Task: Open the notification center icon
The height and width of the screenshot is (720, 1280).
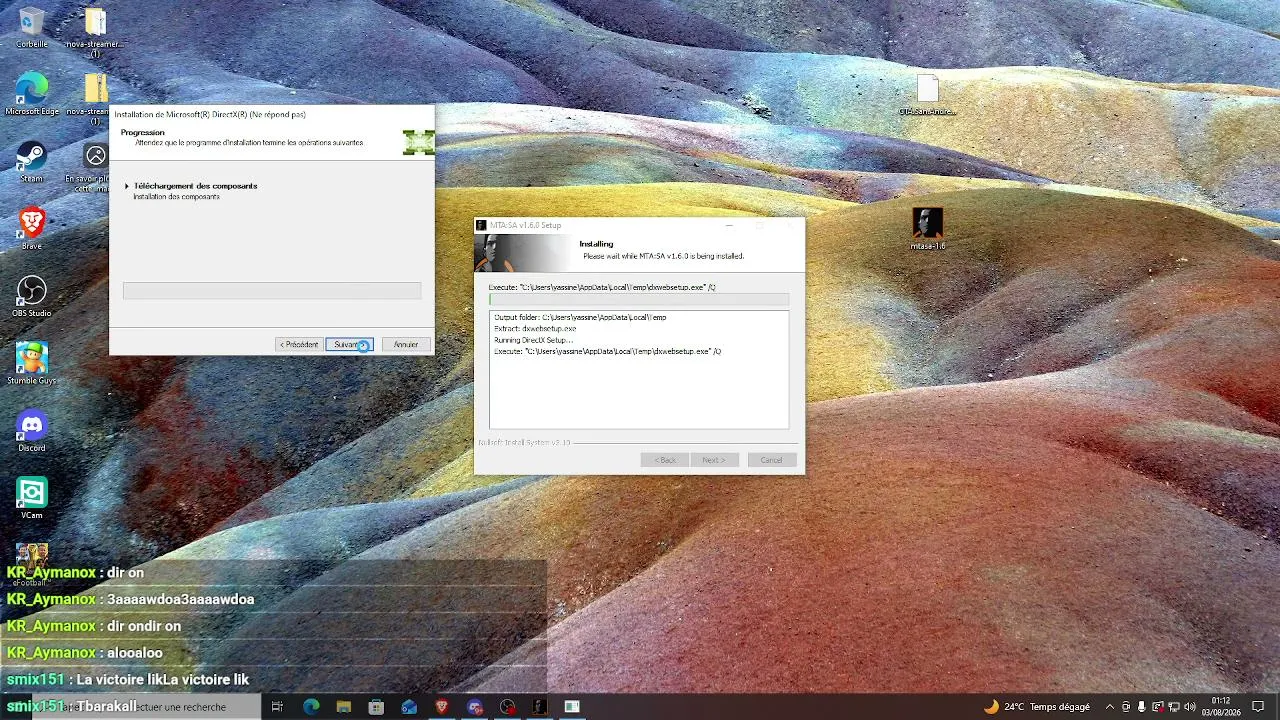Action: (x=1258, y=707)
